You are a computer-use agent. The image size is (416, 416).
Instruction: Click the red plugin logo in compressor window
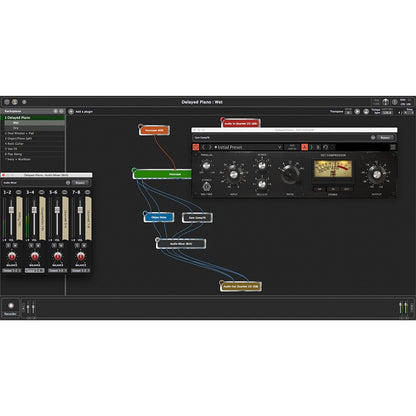pyautogui.click(x=196, y=147)
